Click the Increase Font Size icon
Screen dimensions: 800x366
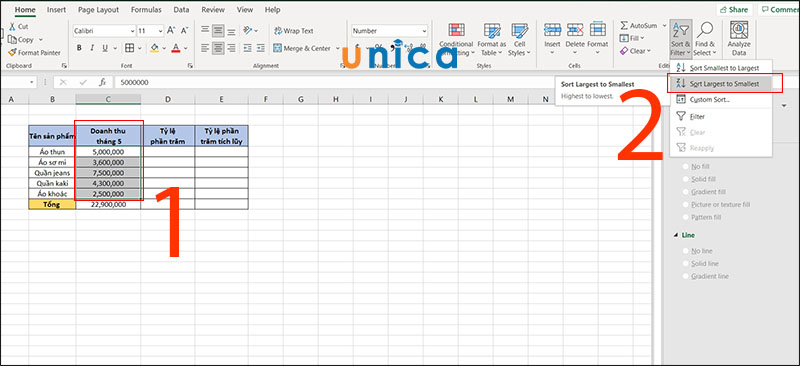(171, 31)
